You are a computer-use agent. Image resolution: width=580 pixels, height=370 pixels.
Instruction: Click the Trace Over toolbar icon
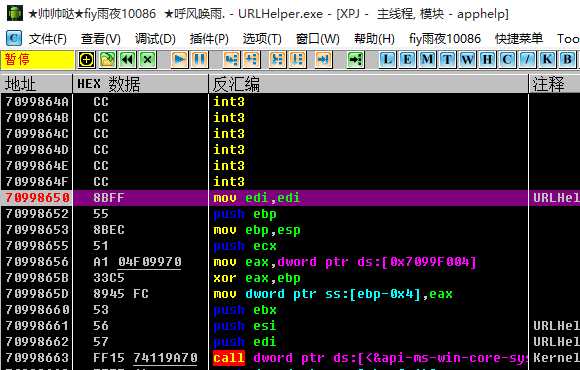point(298,60)
